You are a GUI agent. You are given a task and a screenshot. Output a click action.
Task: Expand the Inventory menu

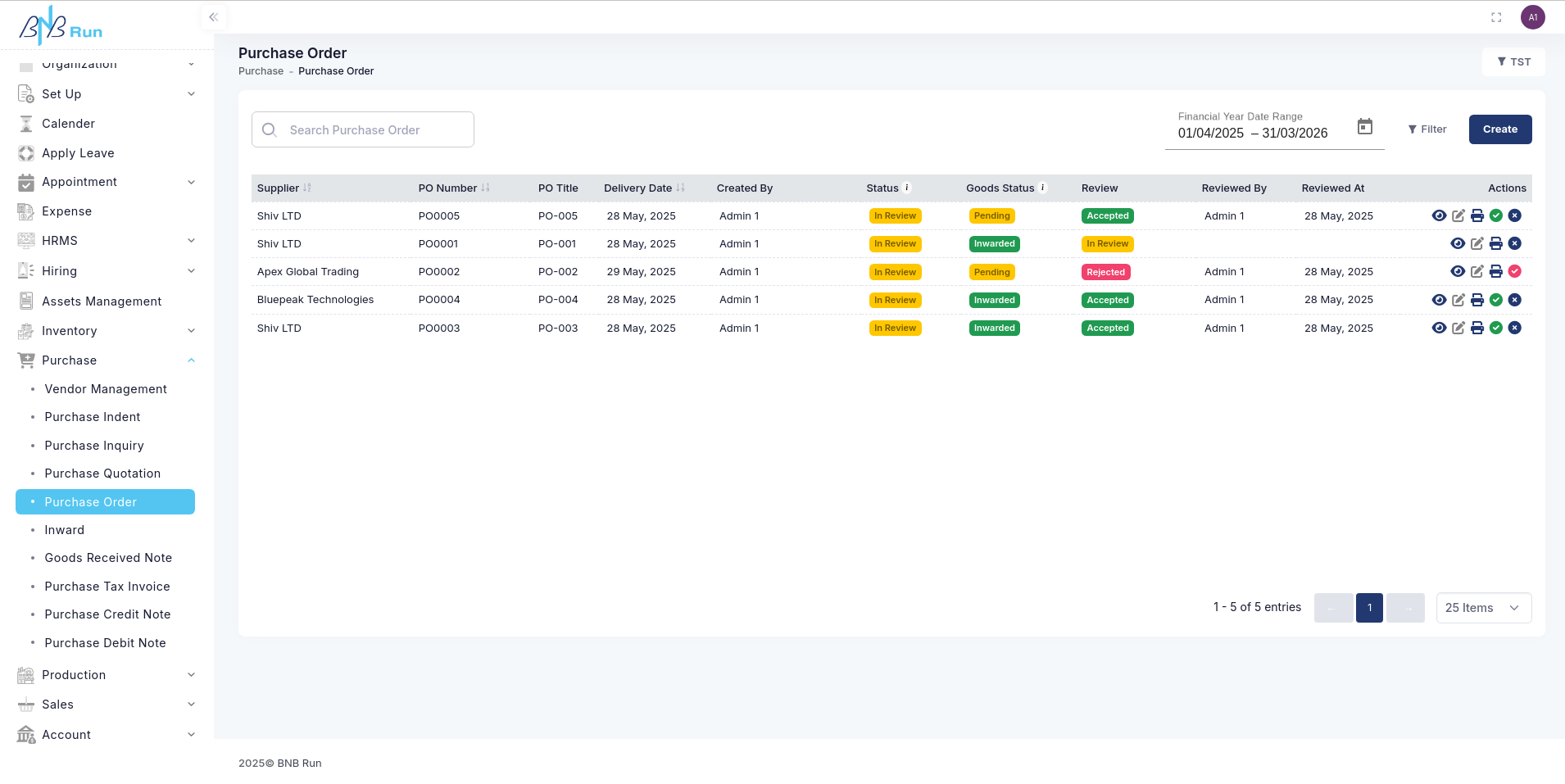point(107,331)
